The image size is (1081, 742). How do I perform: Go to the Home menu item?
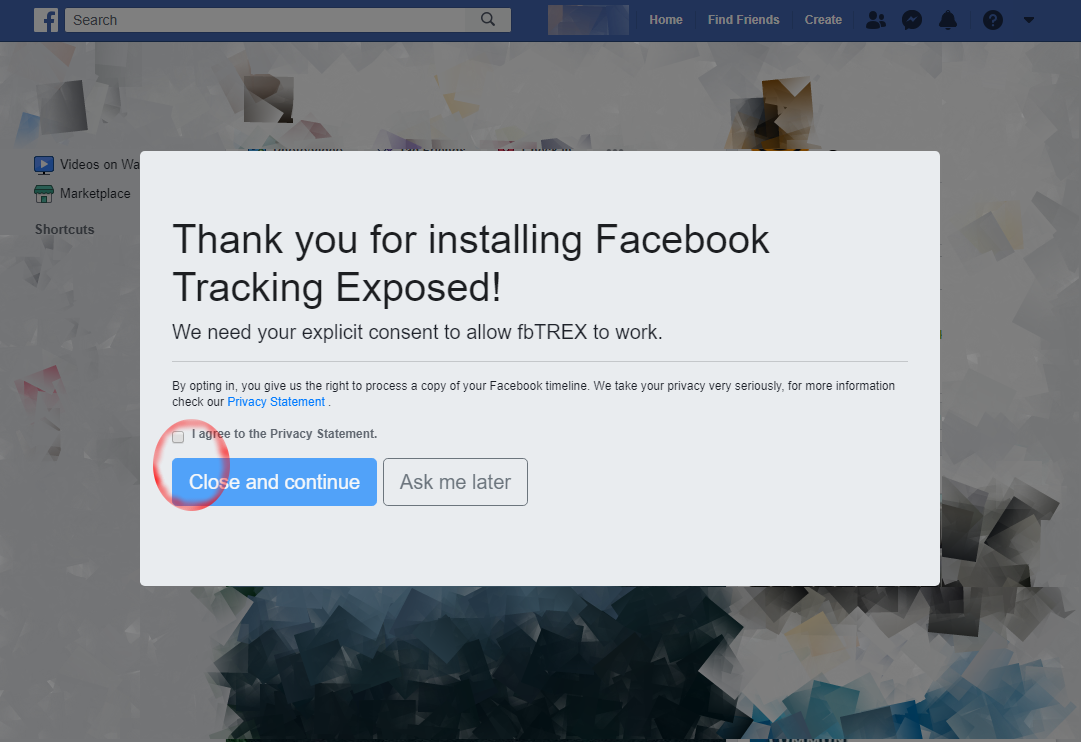coord(666,20)
